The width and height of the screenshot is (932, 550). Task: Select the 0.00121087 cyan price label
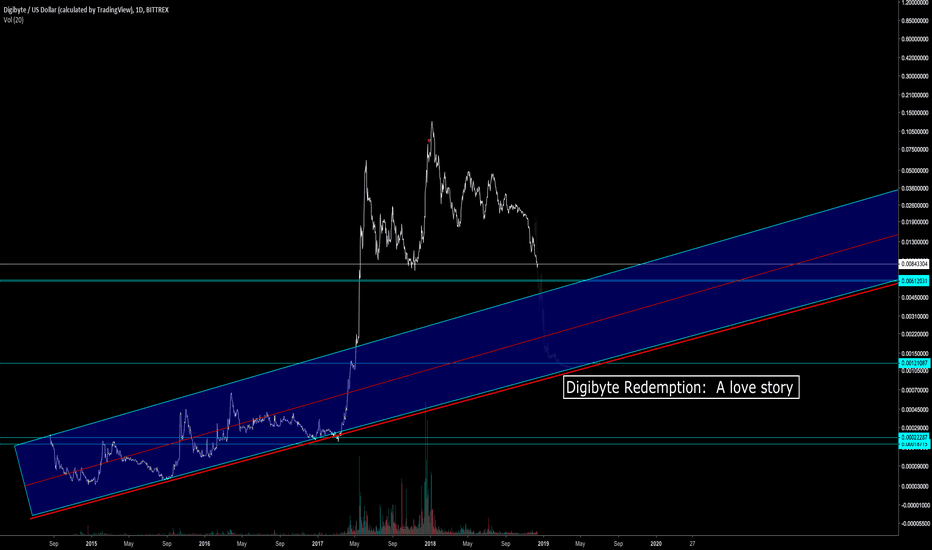coord(914,363)
